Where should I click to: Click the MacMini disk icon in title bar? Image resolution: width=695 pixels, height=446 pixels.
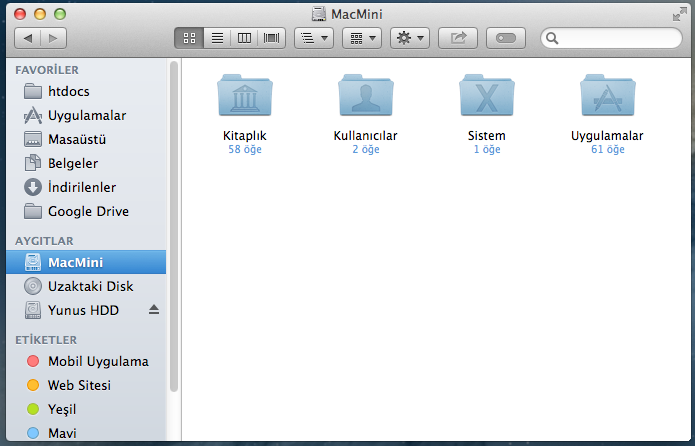pos(319,14)
